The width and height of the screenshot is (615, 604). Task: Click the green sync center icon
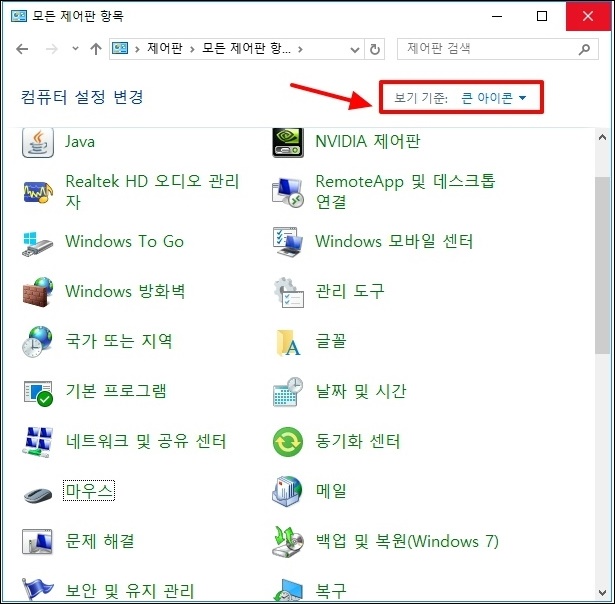pos(288,442)
